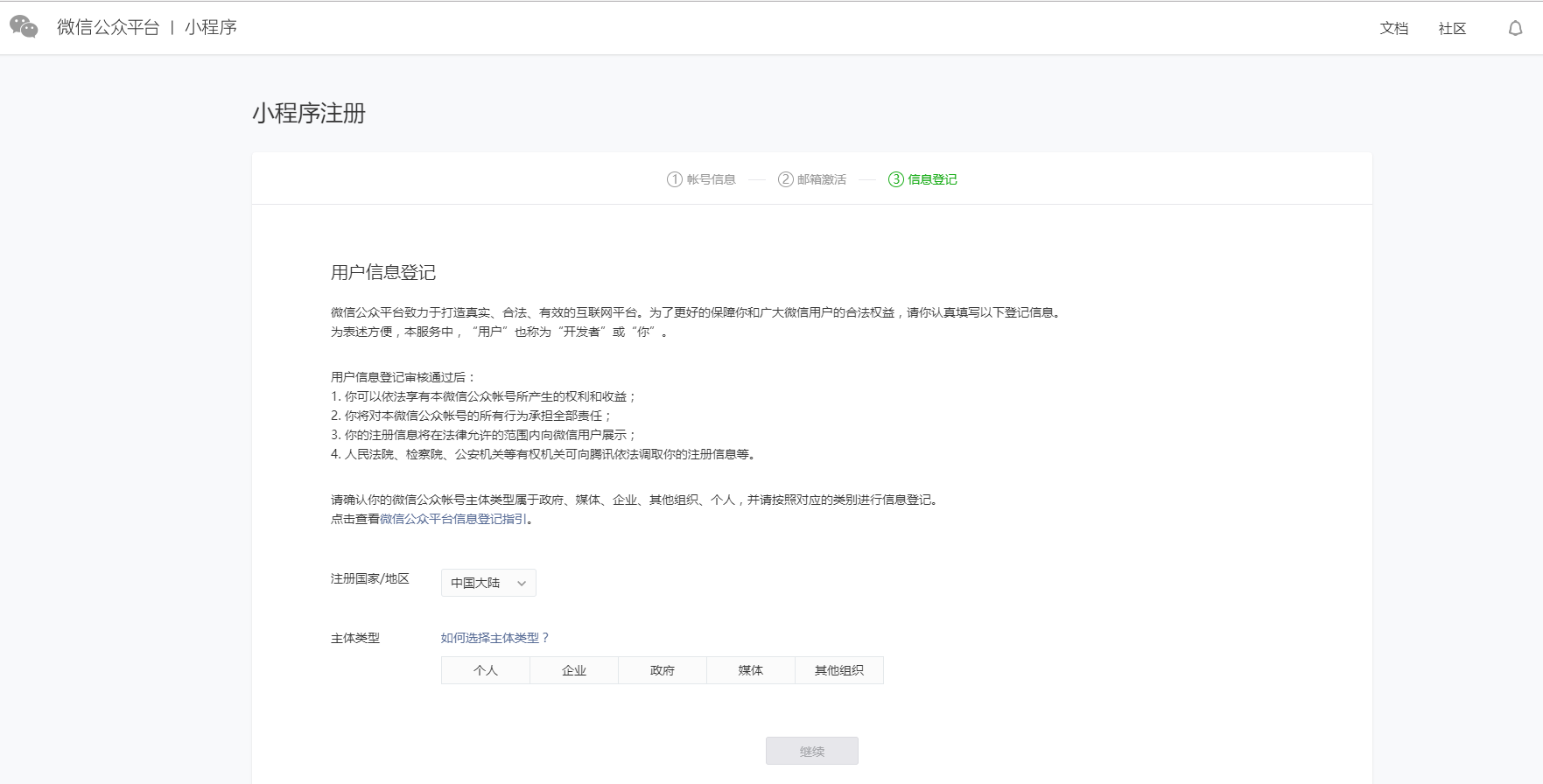Choose 媒体 as subject type
The image size is (1543, 784).
click(x=751, y=670)
